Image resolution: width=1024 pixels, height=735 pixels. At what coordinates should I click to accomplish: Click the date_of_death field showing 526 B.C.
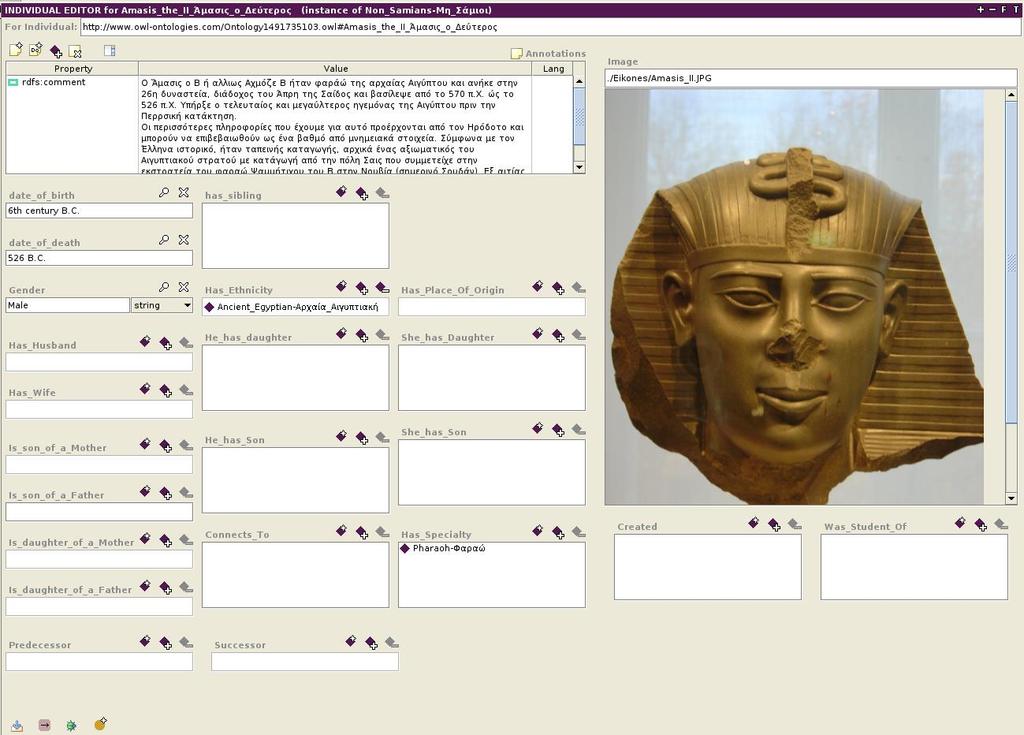(x=99, y=258)
